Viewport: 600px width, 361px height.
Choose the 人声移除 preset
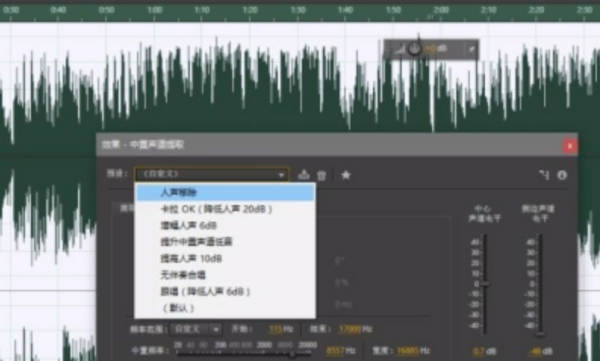click(x=225, y=192)
